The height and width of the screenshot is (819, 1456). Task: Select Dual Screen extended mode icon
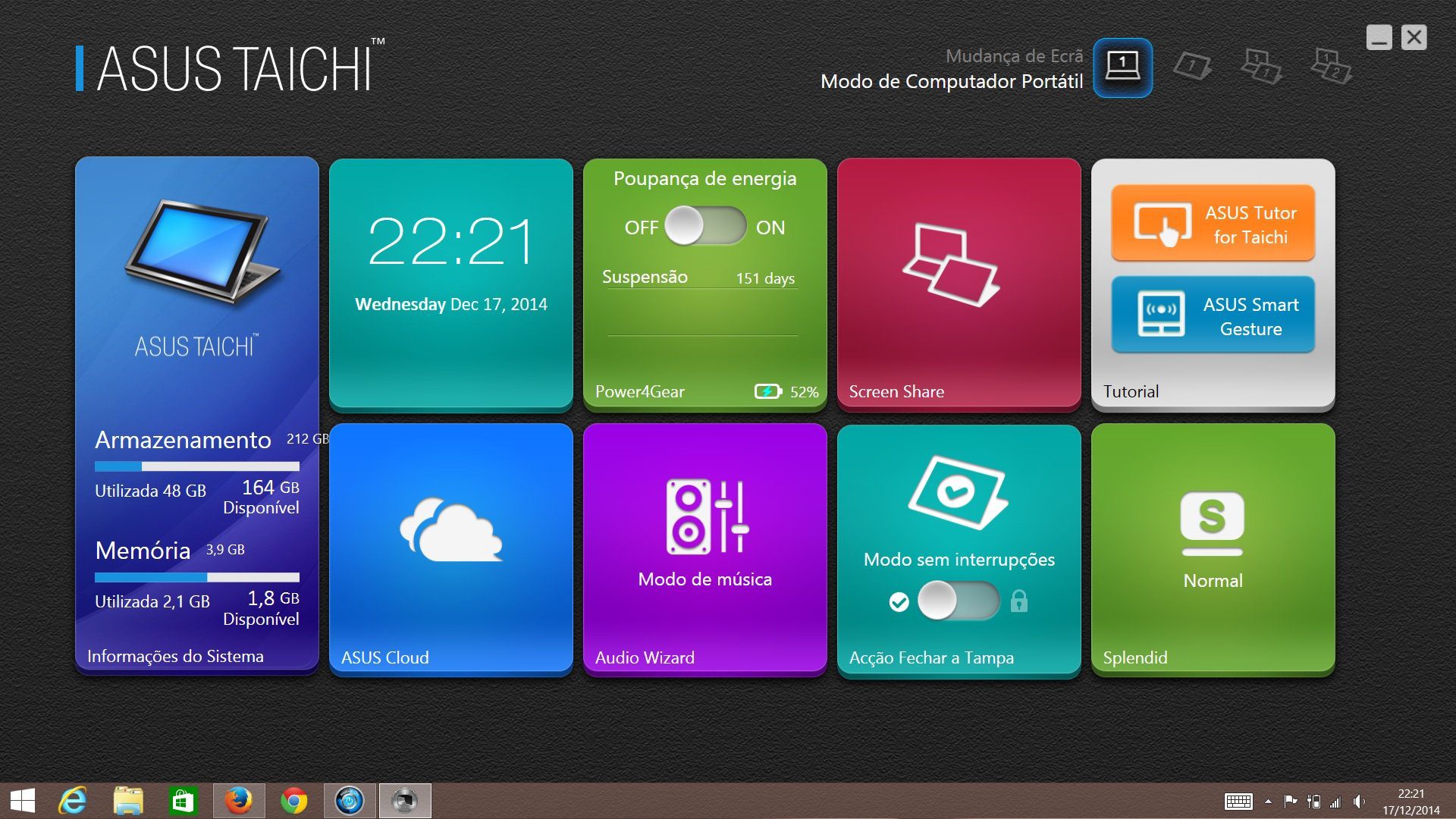[x=1331, y=67]
